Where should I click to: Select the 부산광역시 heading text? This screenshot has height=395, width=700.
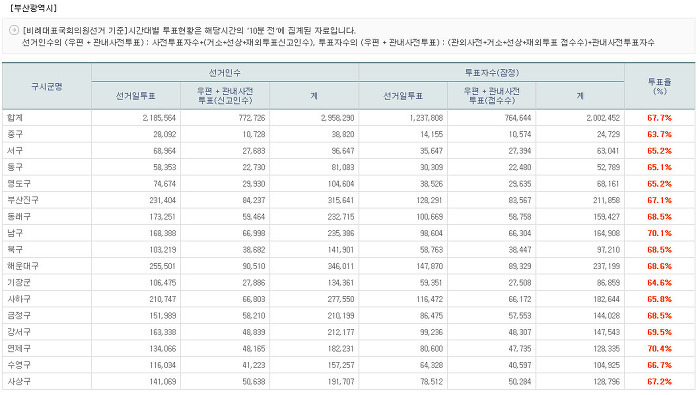pos(33,8)
